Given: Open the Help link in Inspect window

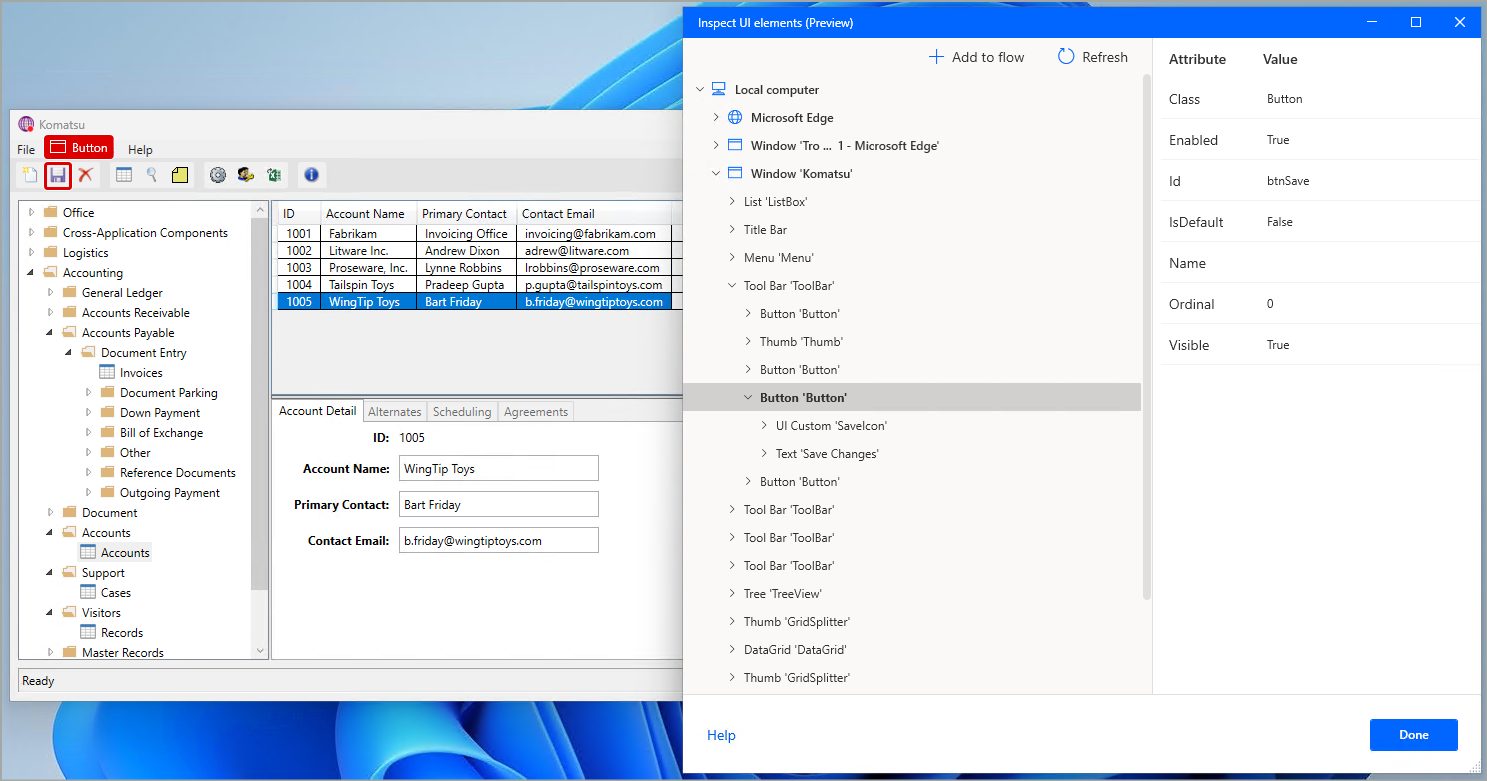Looking at the screenshot, I should [x=721, y=735].
